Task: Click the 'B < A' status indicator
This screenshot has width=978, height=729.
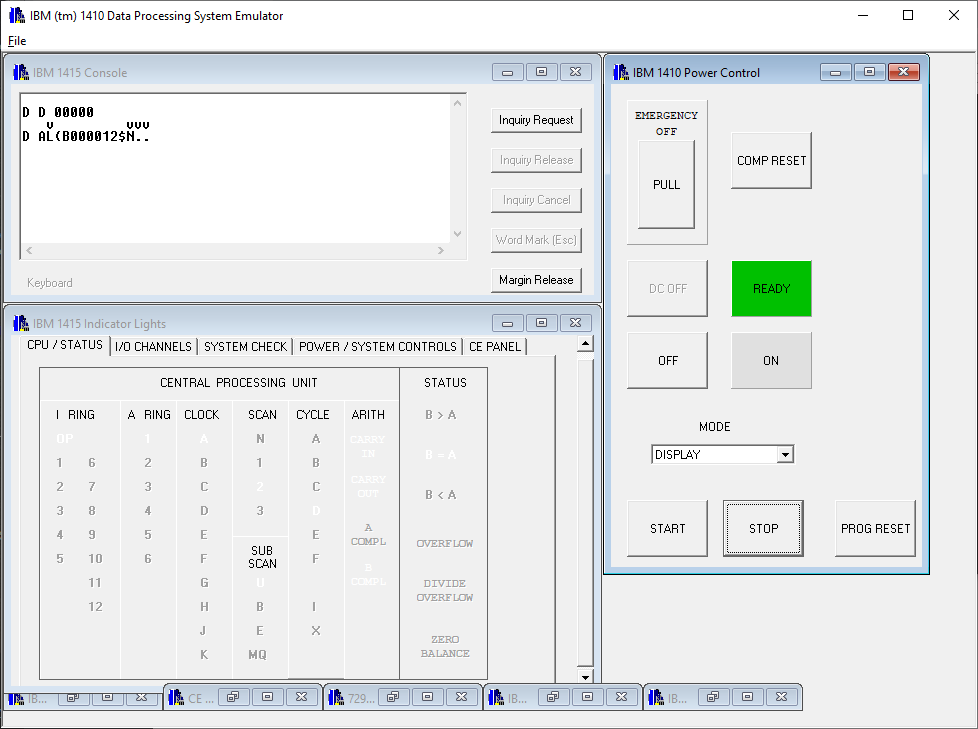Action: point(440,495)
